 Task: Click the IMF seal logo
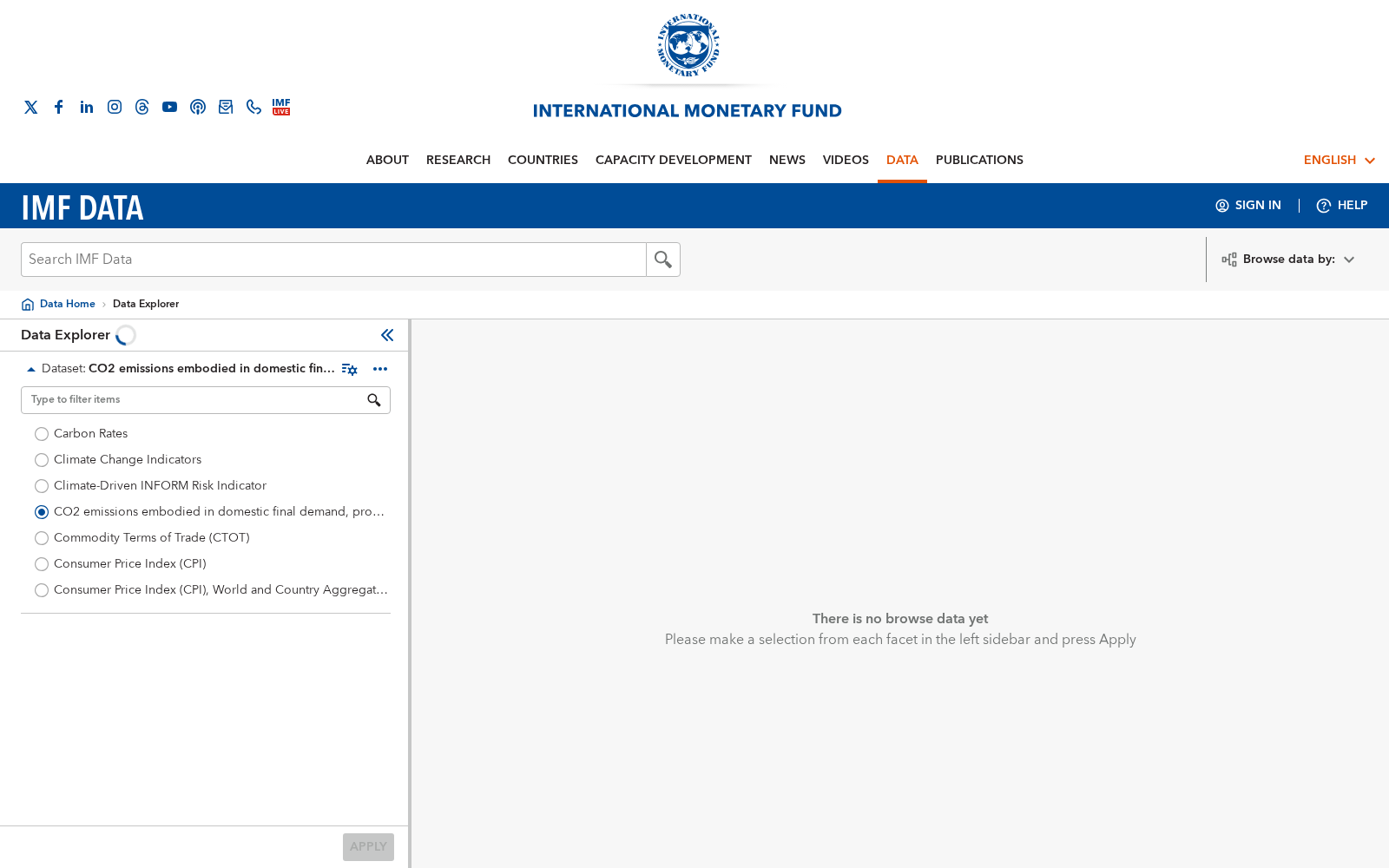click(x=688, y=45)
